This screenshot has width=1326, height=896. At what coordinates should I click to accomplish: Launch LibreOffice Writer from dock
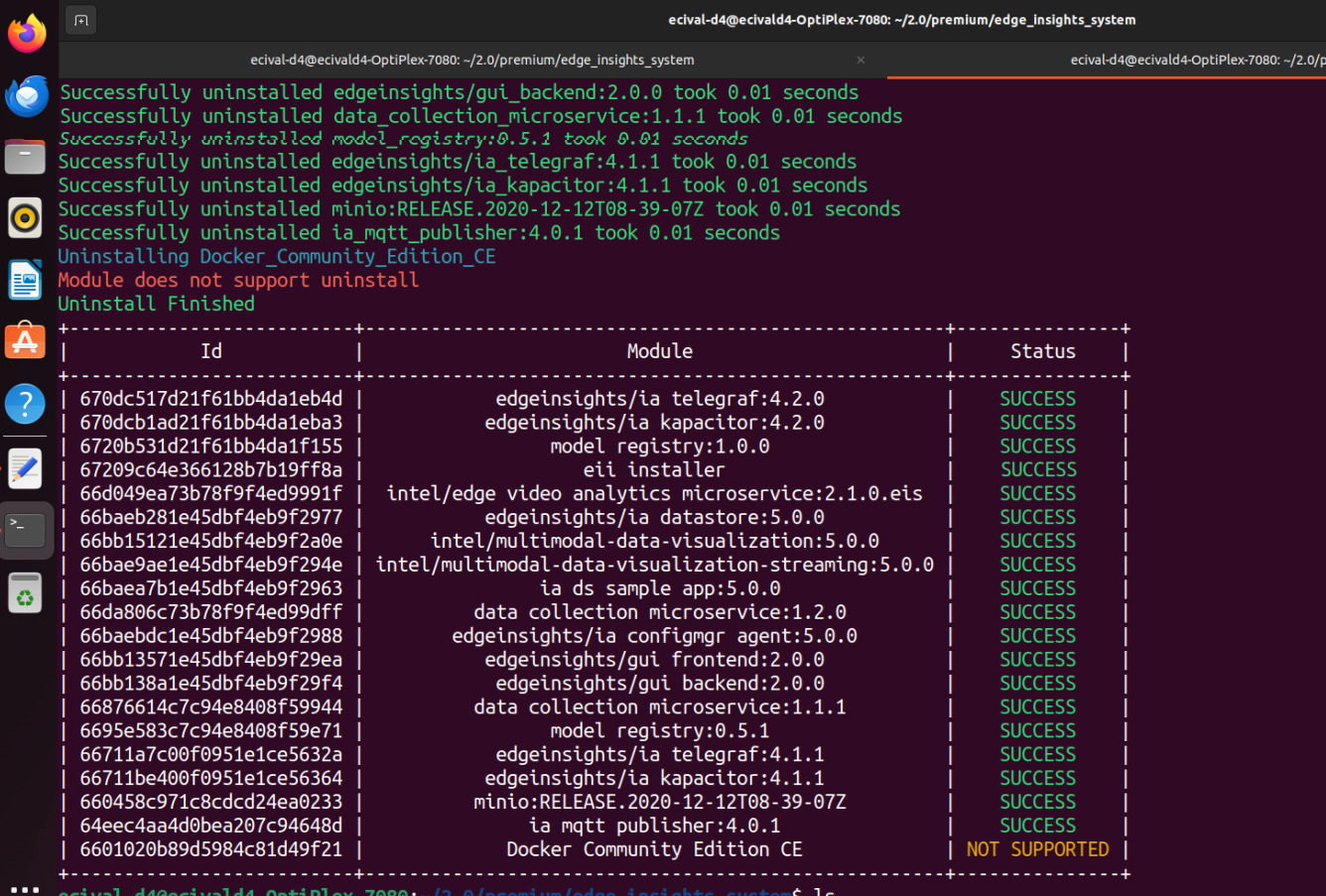(26, 280)
